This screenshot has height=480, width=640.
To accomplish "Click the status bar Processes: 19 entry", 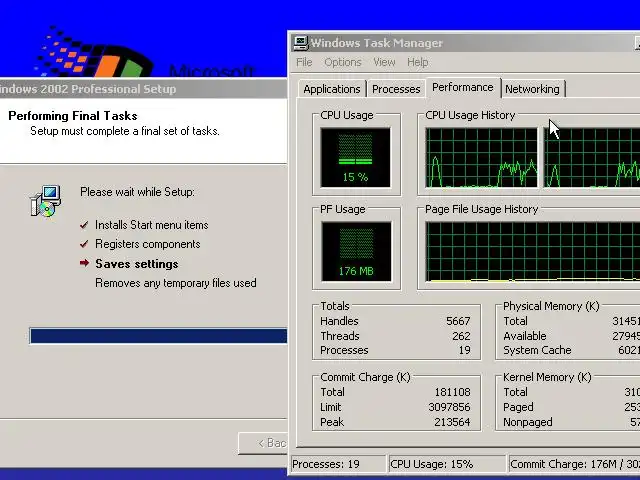I will 338,464.
